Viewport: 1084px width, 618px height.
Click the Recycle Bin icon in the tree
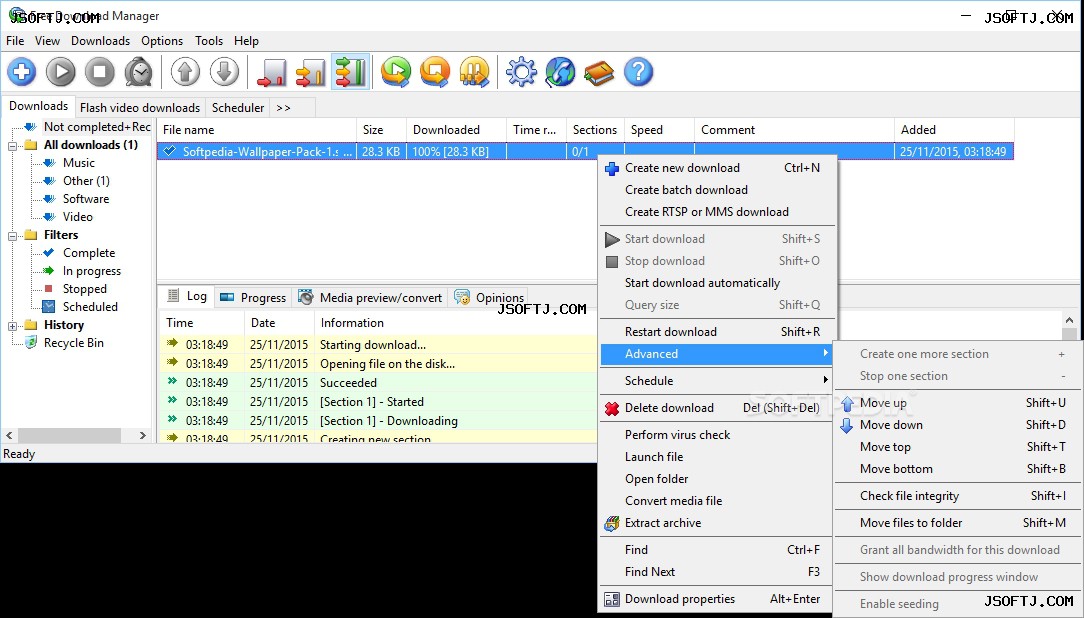[31, 343]
